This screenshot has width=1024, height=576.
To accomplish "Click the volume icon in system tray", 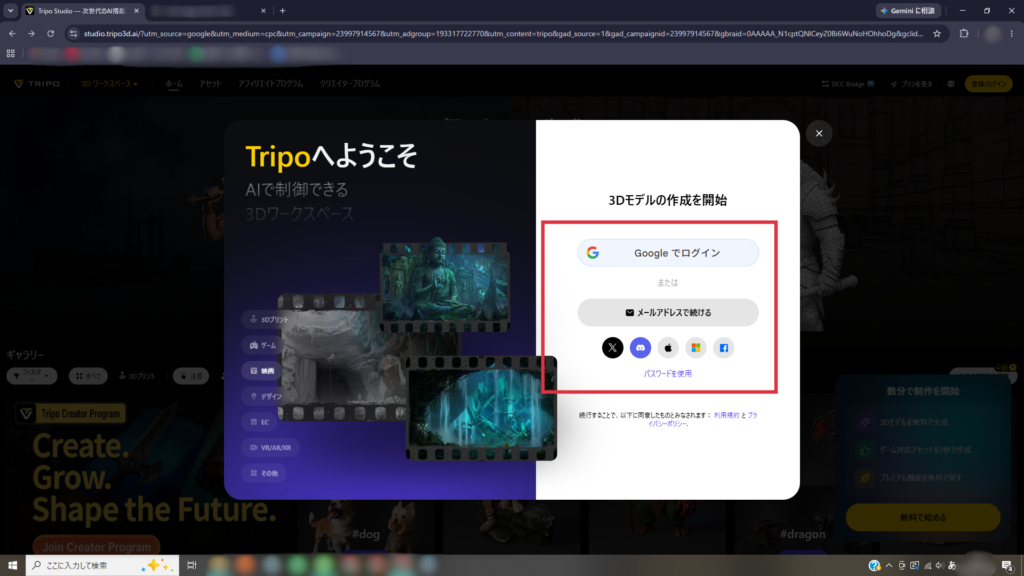I will (x=940, y=566).
